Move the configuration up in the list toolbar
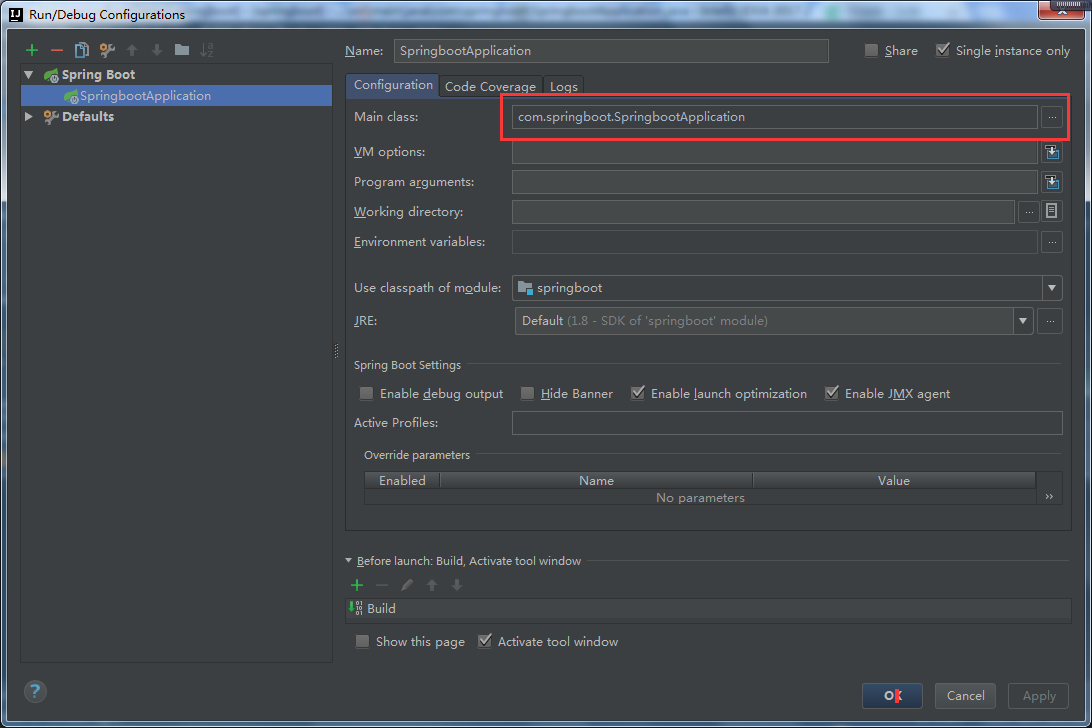This screenshot has width=1092, height=728. coord(132,50)
